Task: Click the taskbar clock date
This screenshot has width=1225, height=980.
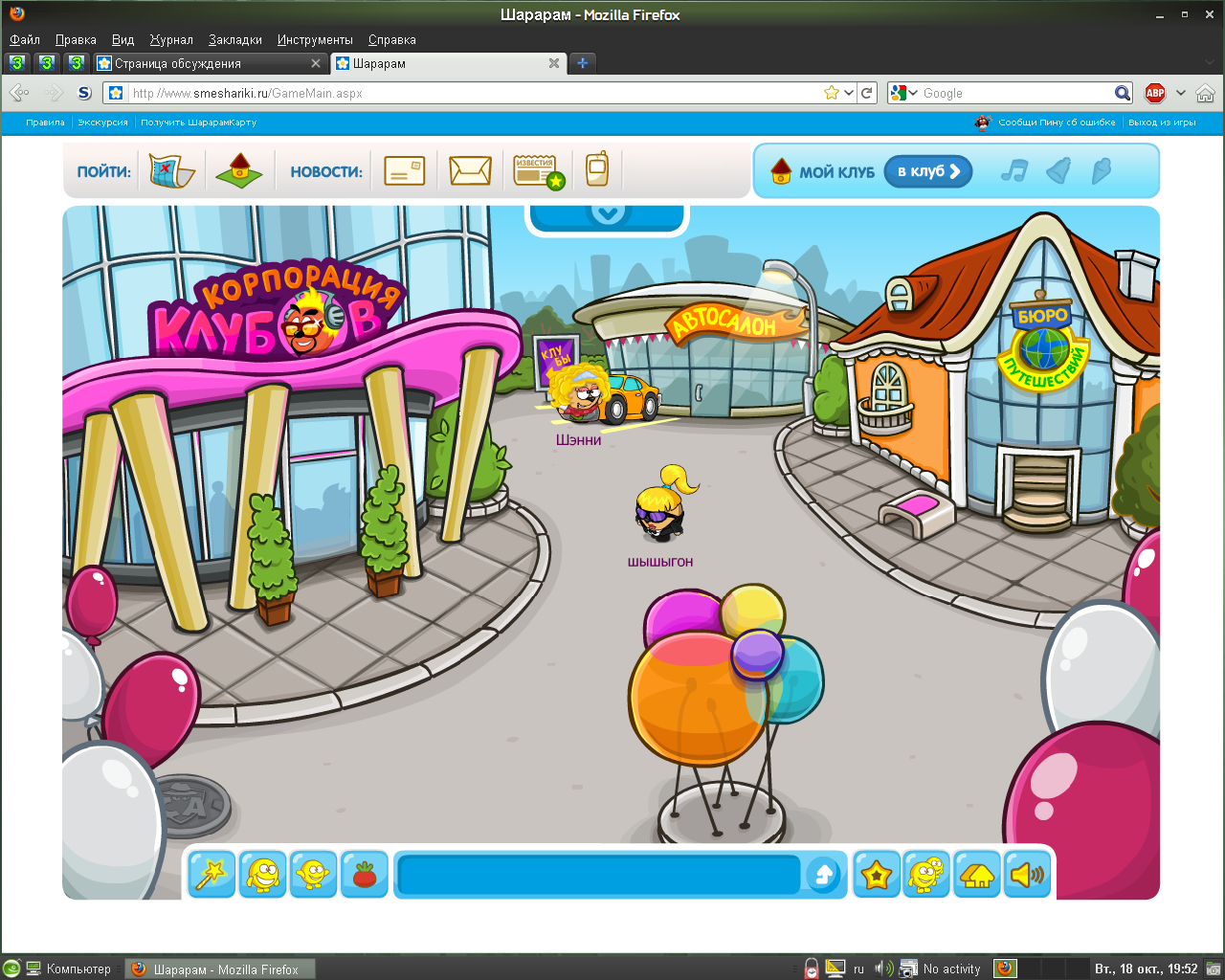Action: click(1147, 969)
